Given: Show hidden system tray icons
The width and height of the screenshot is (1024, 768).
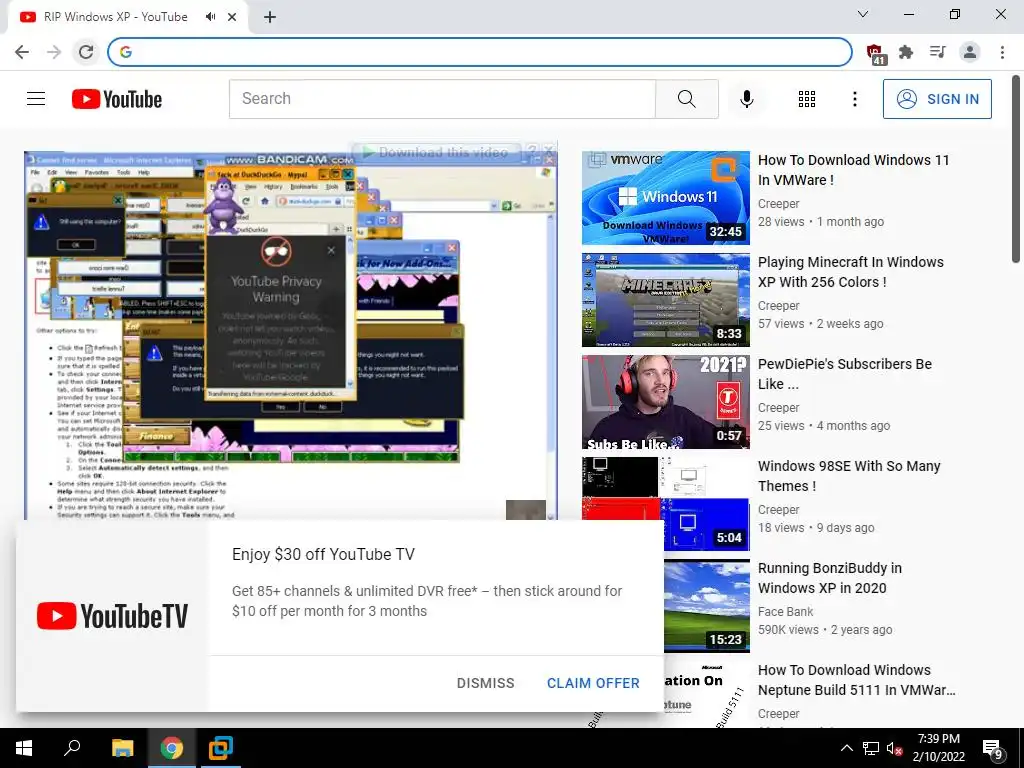Looking at the screenshot, I should click(846, 748).
